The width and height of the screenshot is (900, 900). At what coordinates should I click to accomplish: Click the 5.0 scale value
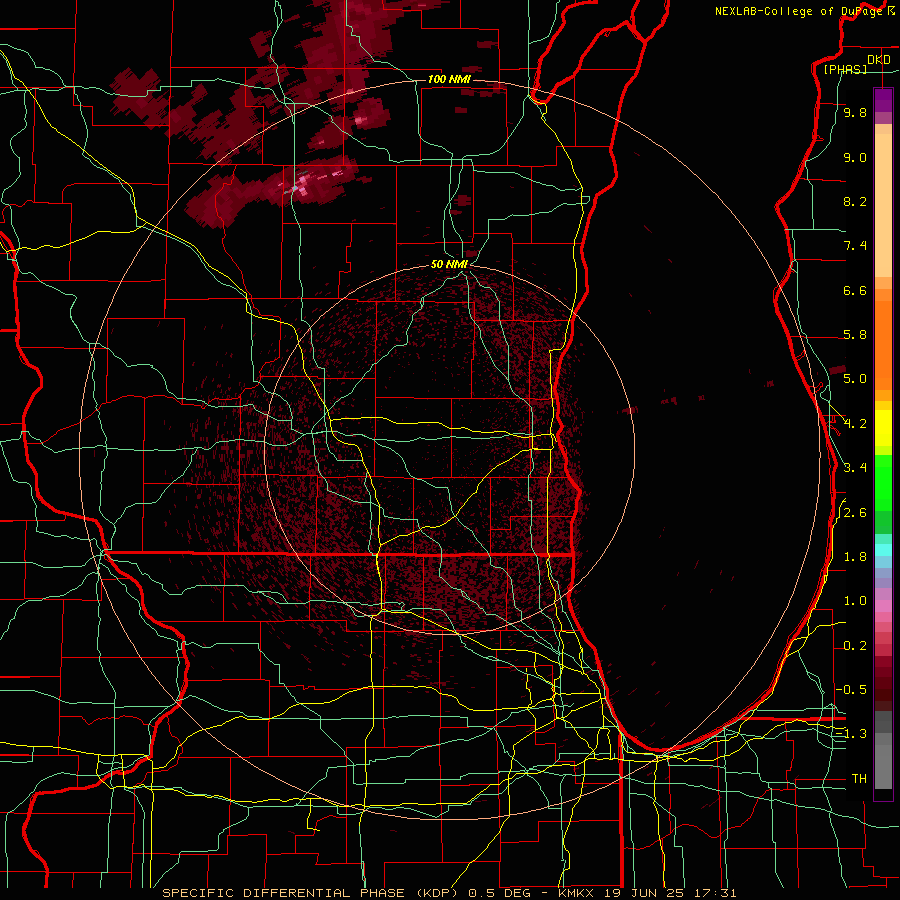coord(855,379)
